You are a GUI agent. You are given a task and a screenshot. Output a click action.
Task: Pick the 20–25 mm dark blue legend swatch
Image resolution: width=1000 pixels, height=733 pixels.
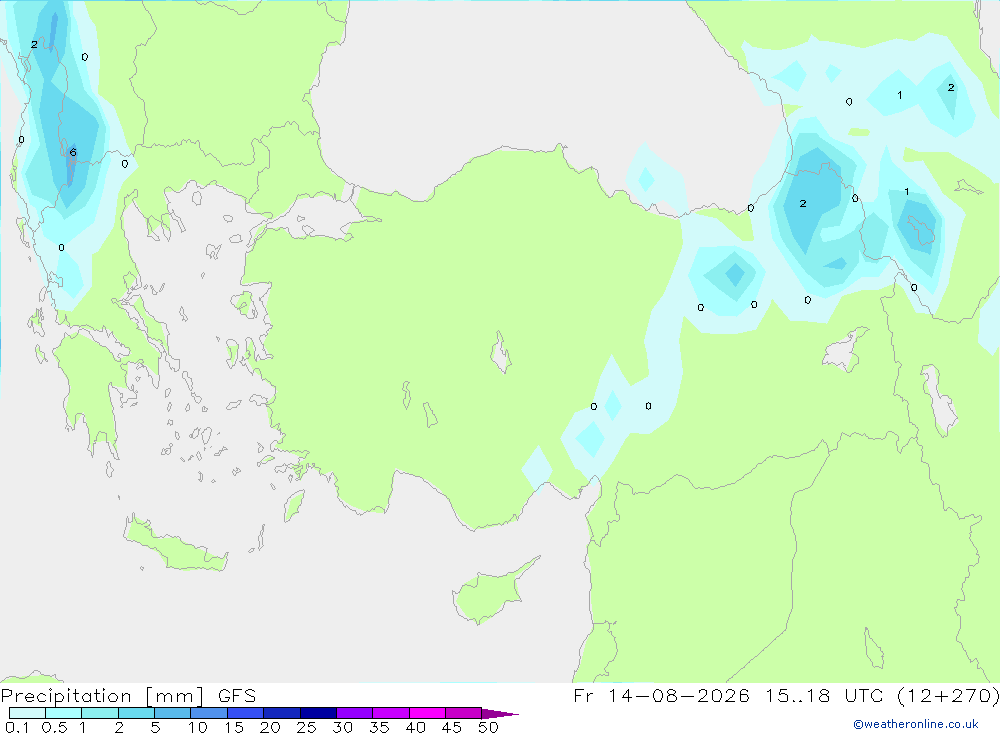tap(282, 713)
